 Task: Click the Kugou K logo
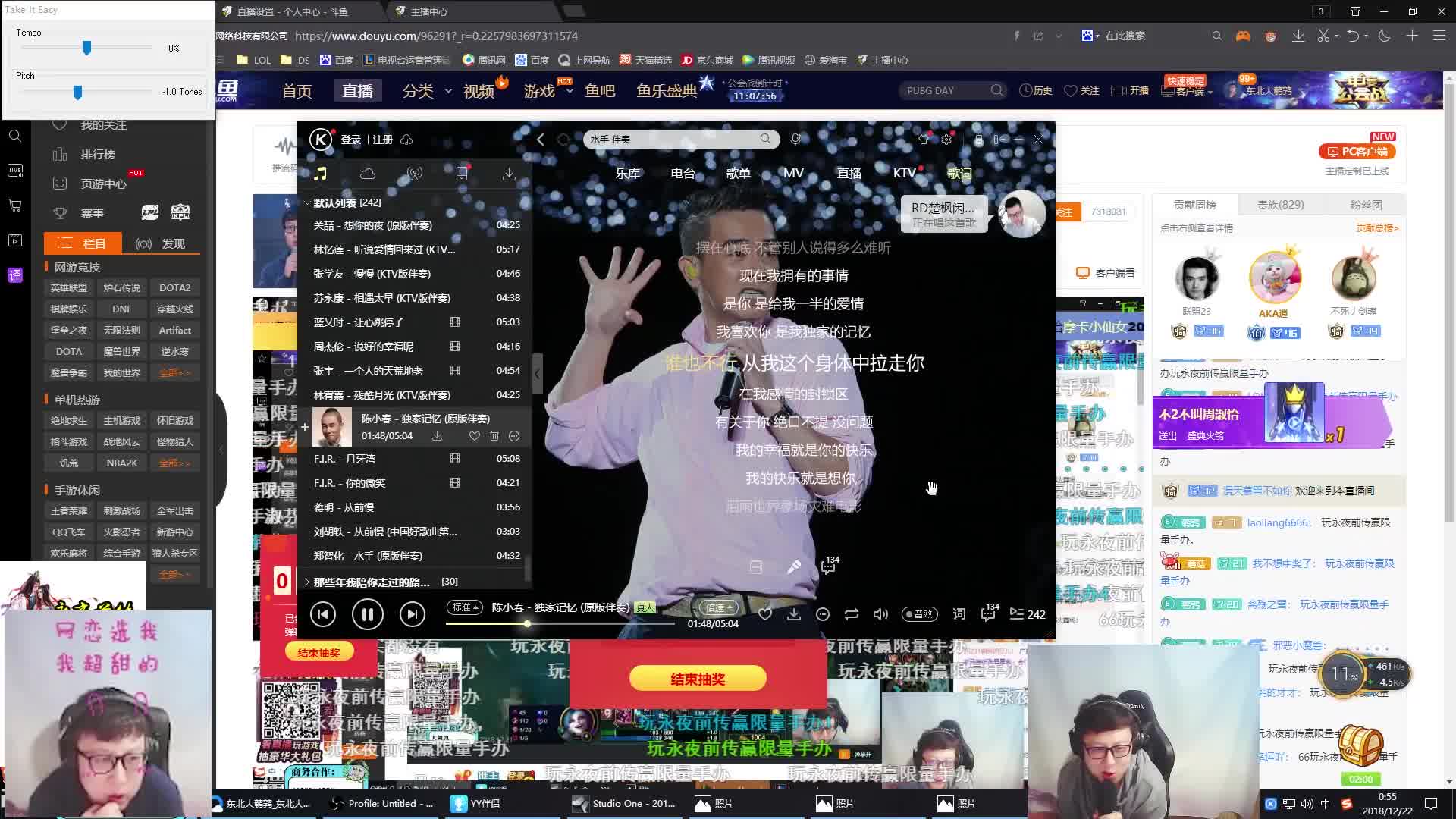click(x=321, y=140)
